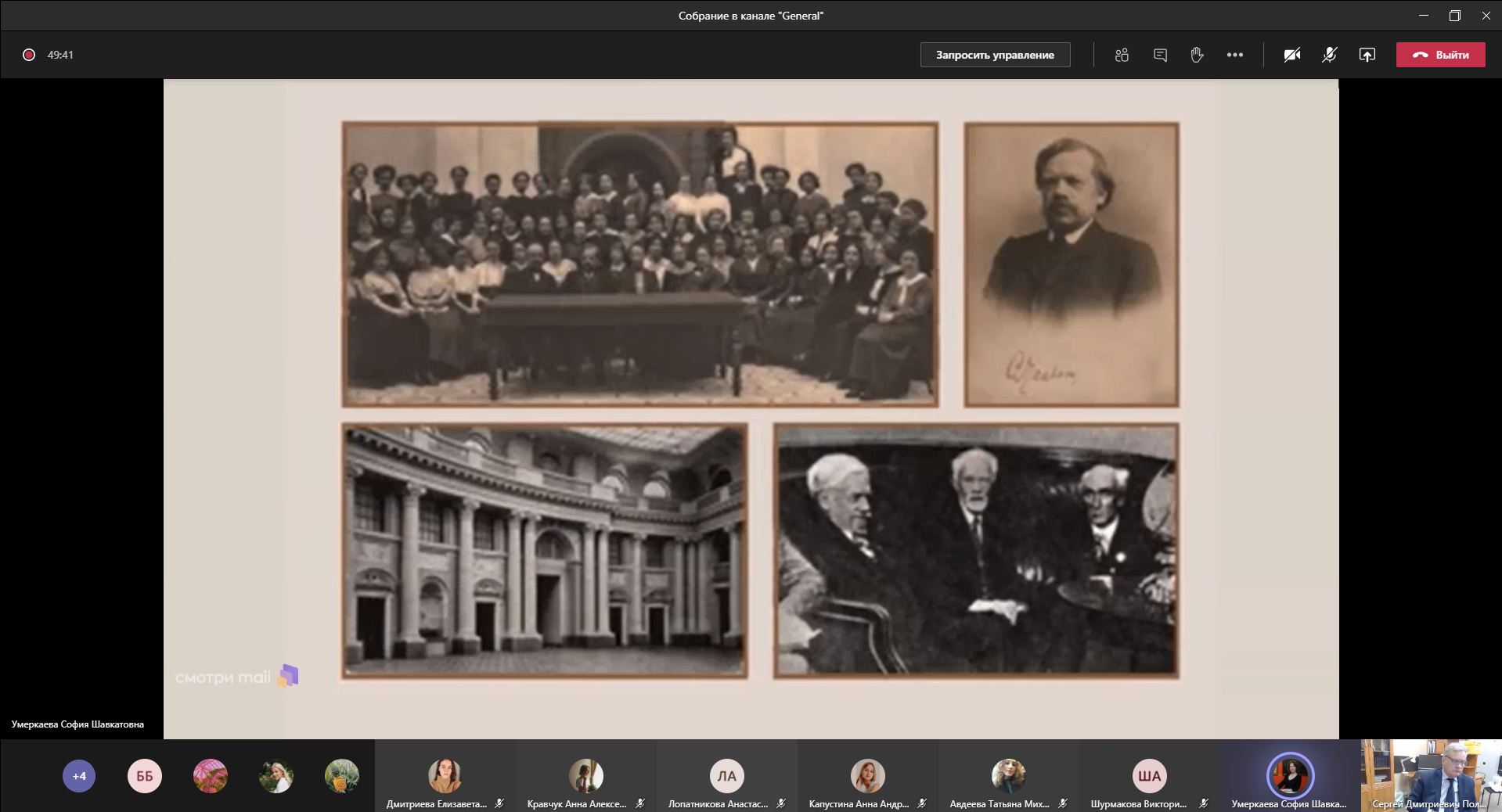Click the ША avatar of Шурмакова
This screenshot has width=1502, height=812.
click(1149, 776)
